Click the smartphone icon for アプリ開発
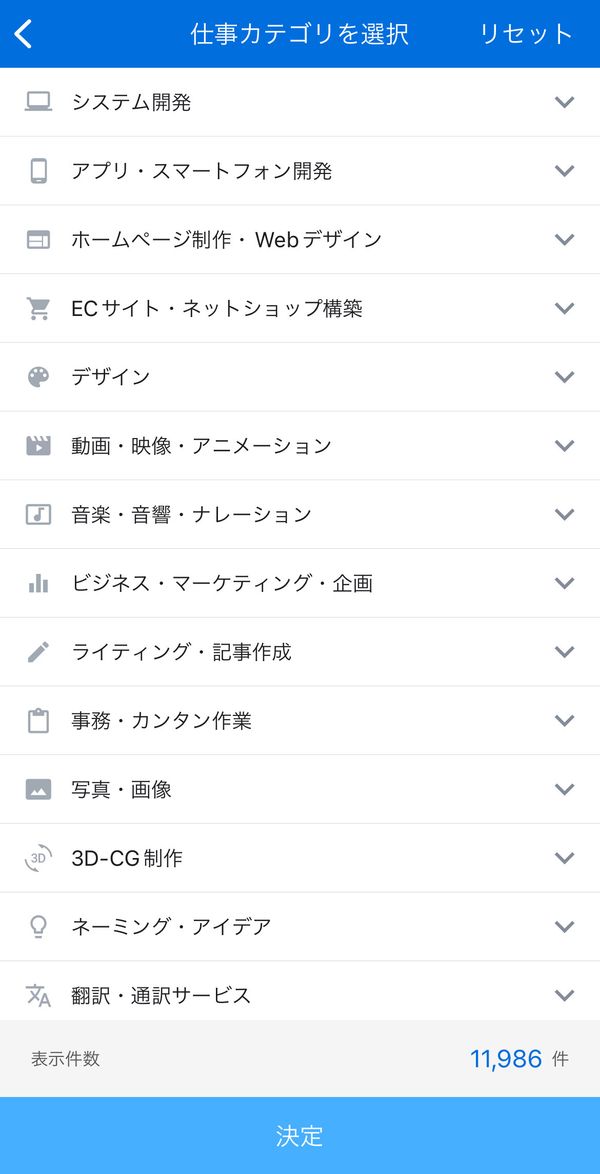 (x=38, y=171)
